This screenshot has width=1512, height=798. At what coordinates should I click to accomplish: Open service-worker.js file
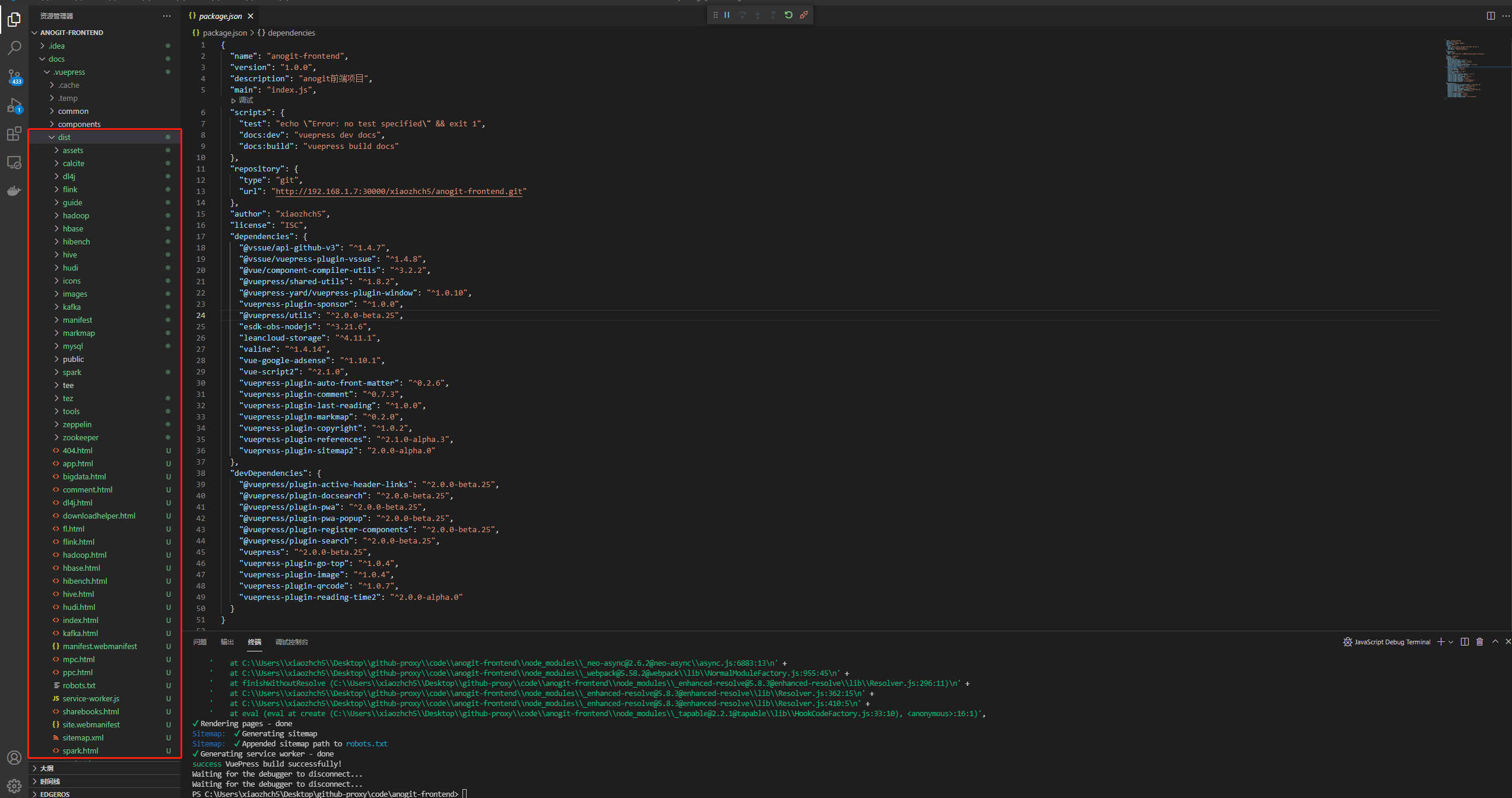click(105, 698)
